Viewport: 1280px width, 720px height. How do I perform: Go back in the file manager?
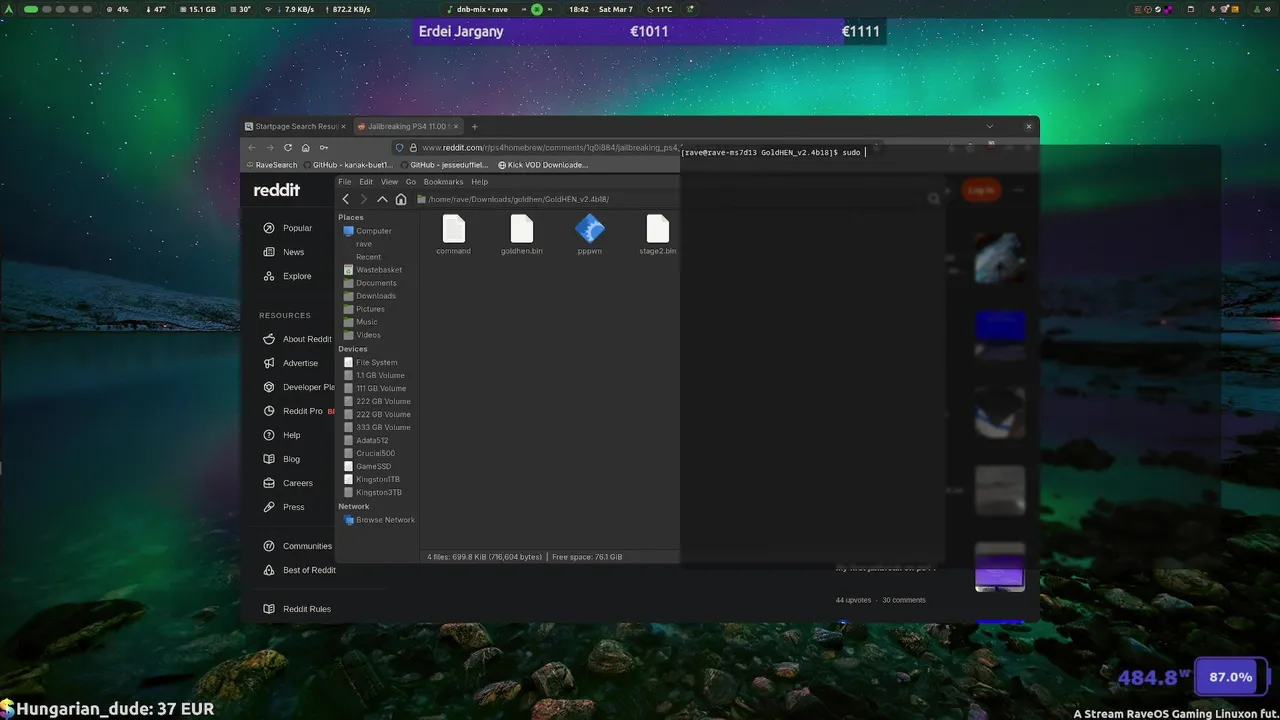click(x=346, y=199)
